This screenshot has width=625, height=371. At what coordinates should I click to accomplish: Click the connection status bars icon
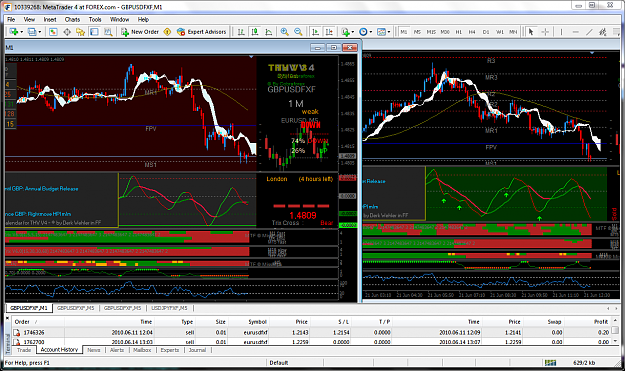click(x=550, y=363)
